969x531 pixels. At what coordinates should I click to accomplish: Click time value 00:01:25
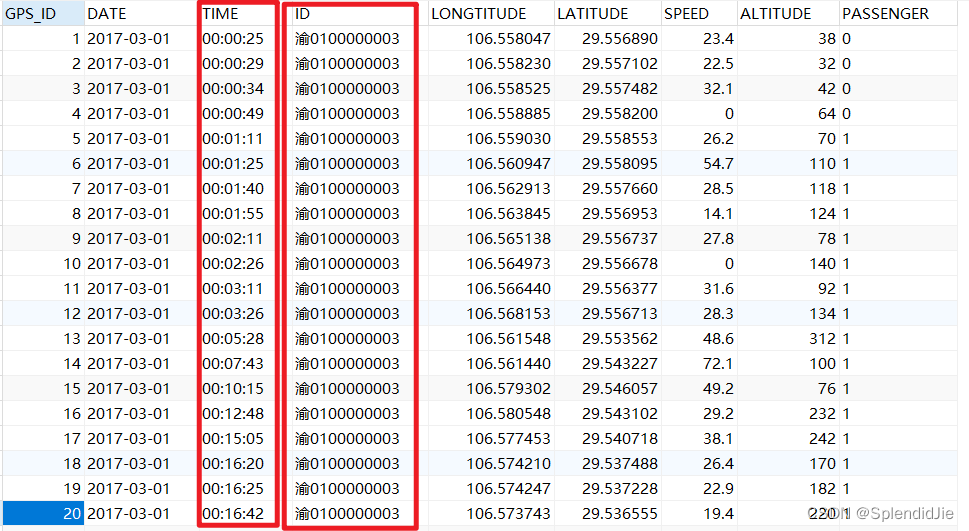tap(233, 164)
